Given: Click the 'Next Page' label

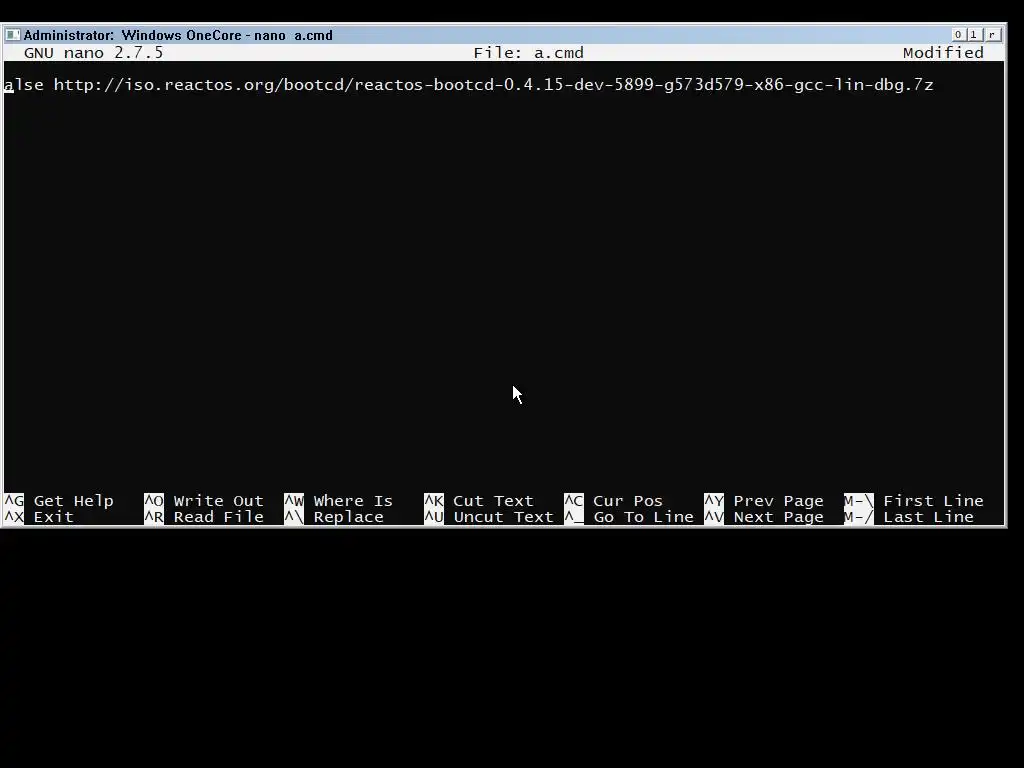Looking at the screenshot, I should pyautogui.click(x=778, y=517).
